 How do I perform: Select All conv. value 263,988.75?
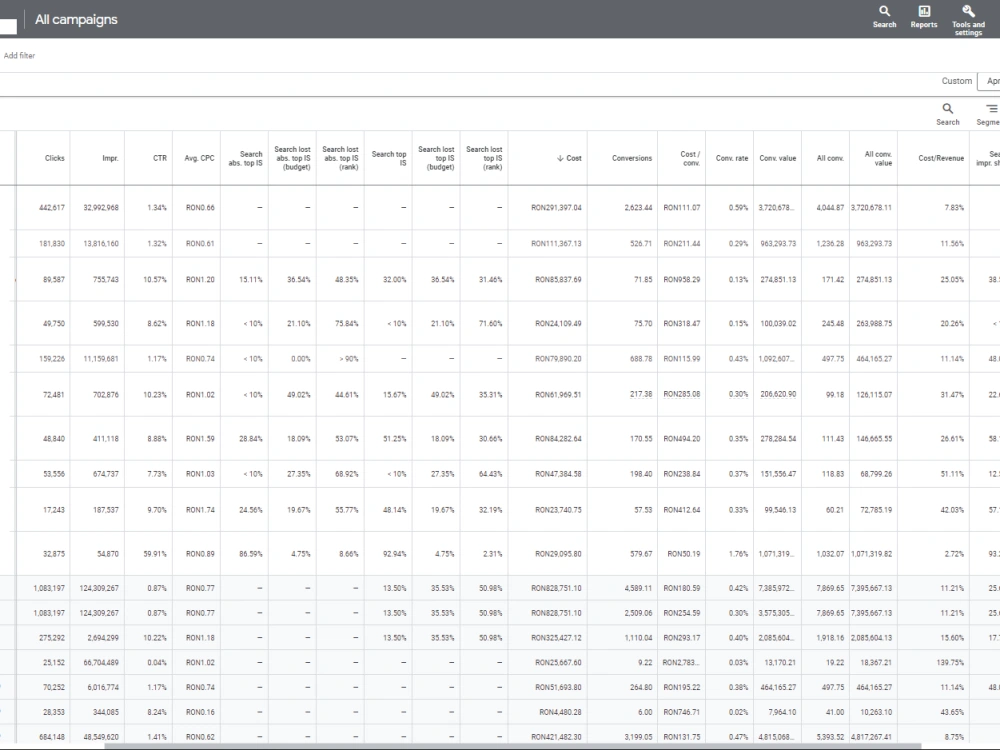874,323
